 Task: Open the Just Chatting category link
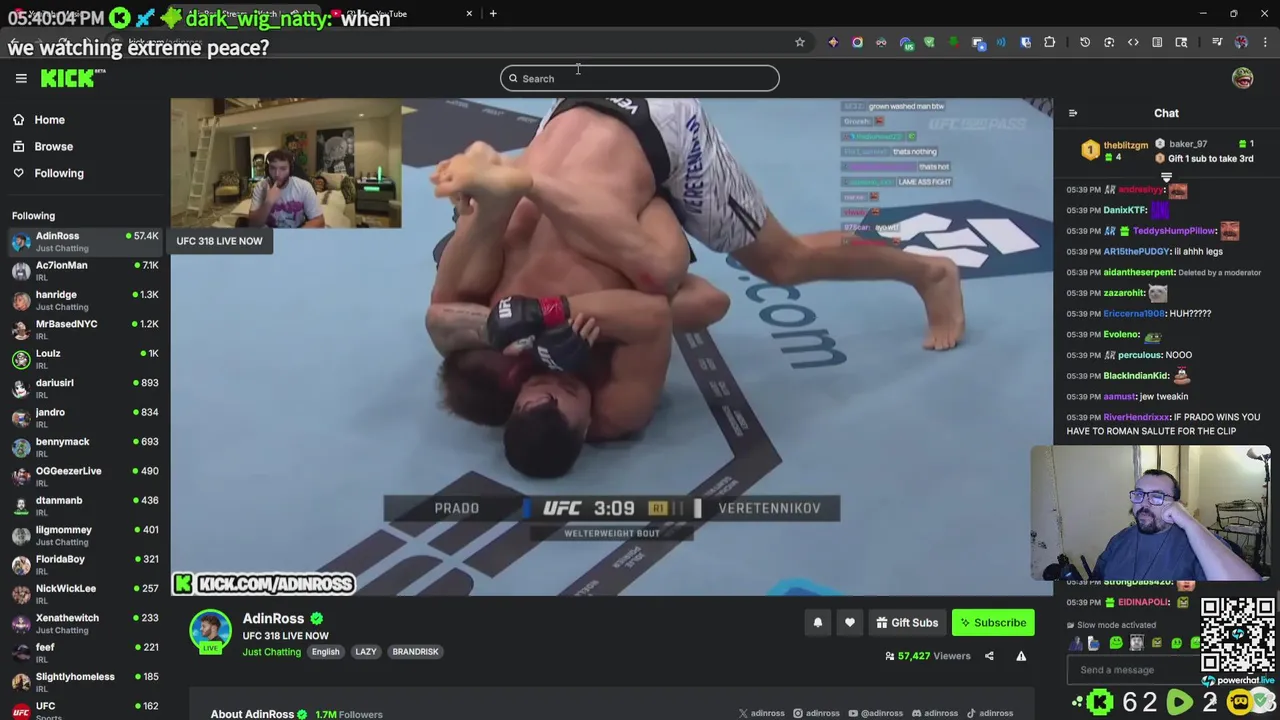click(x=271, y=652)
